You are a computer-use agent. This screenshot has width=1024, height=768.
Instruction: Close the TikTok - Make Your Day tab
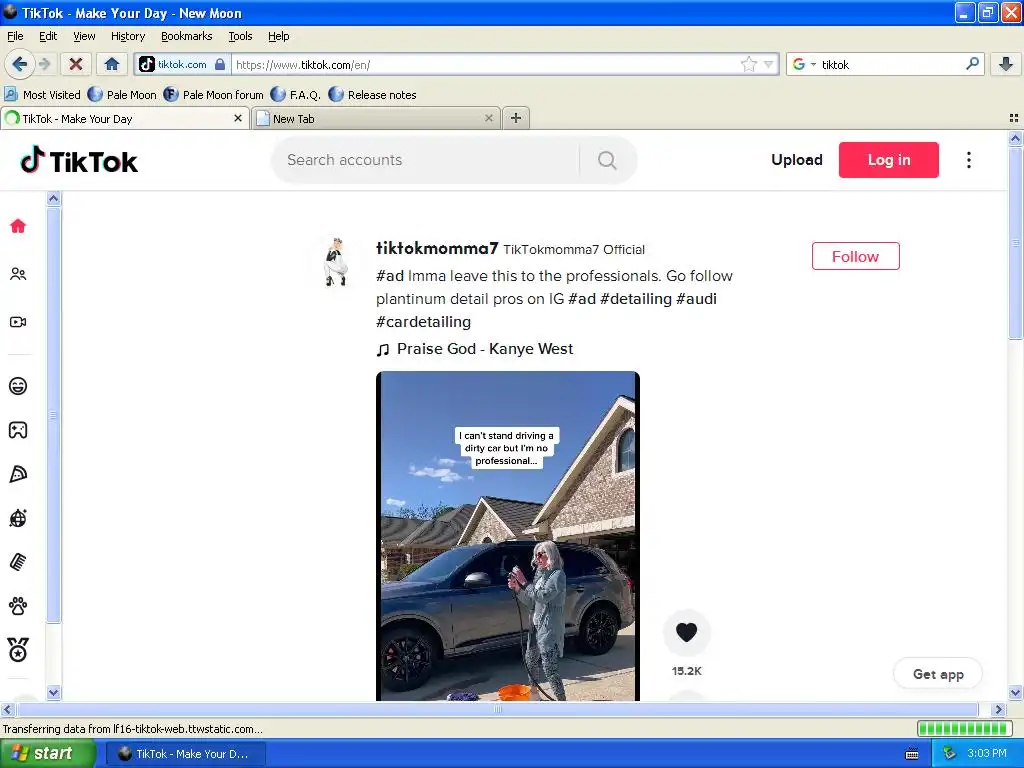238,118
